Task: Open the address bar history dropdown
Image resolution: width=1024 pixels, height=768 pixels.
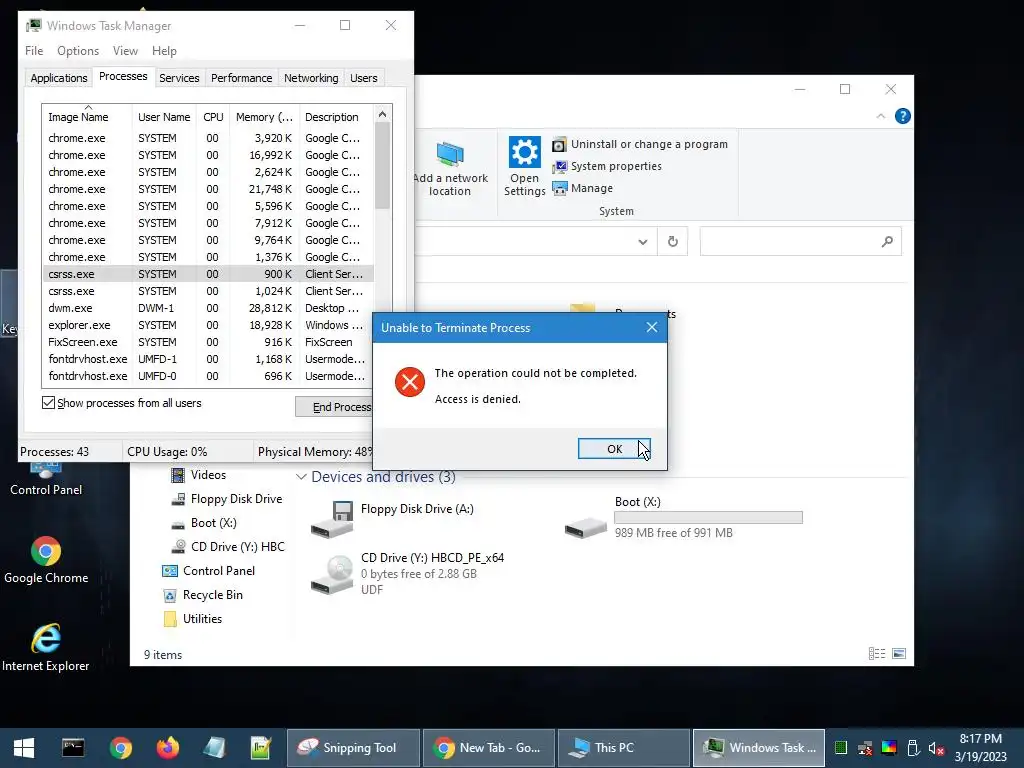Action: 643,242
